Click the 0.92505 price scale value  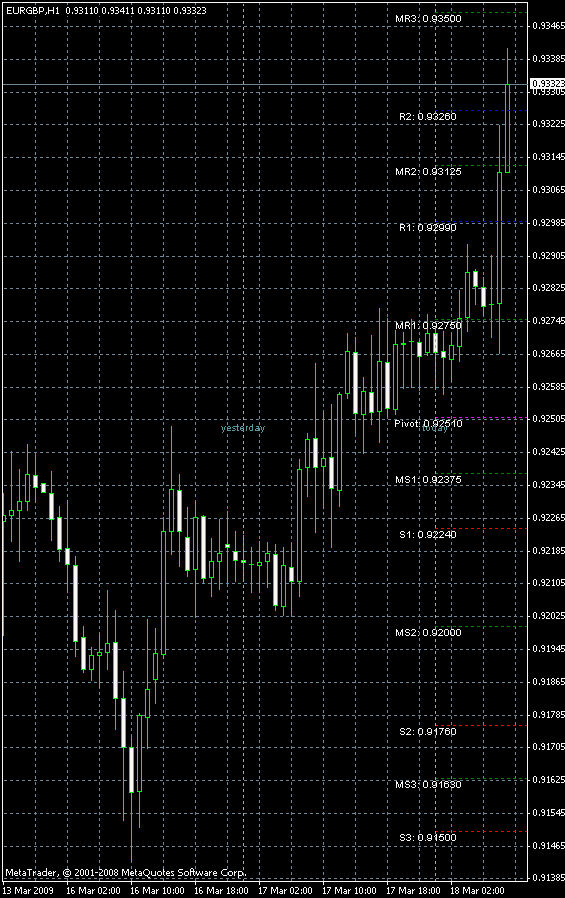pyautogui.click(x=548, y=419)
